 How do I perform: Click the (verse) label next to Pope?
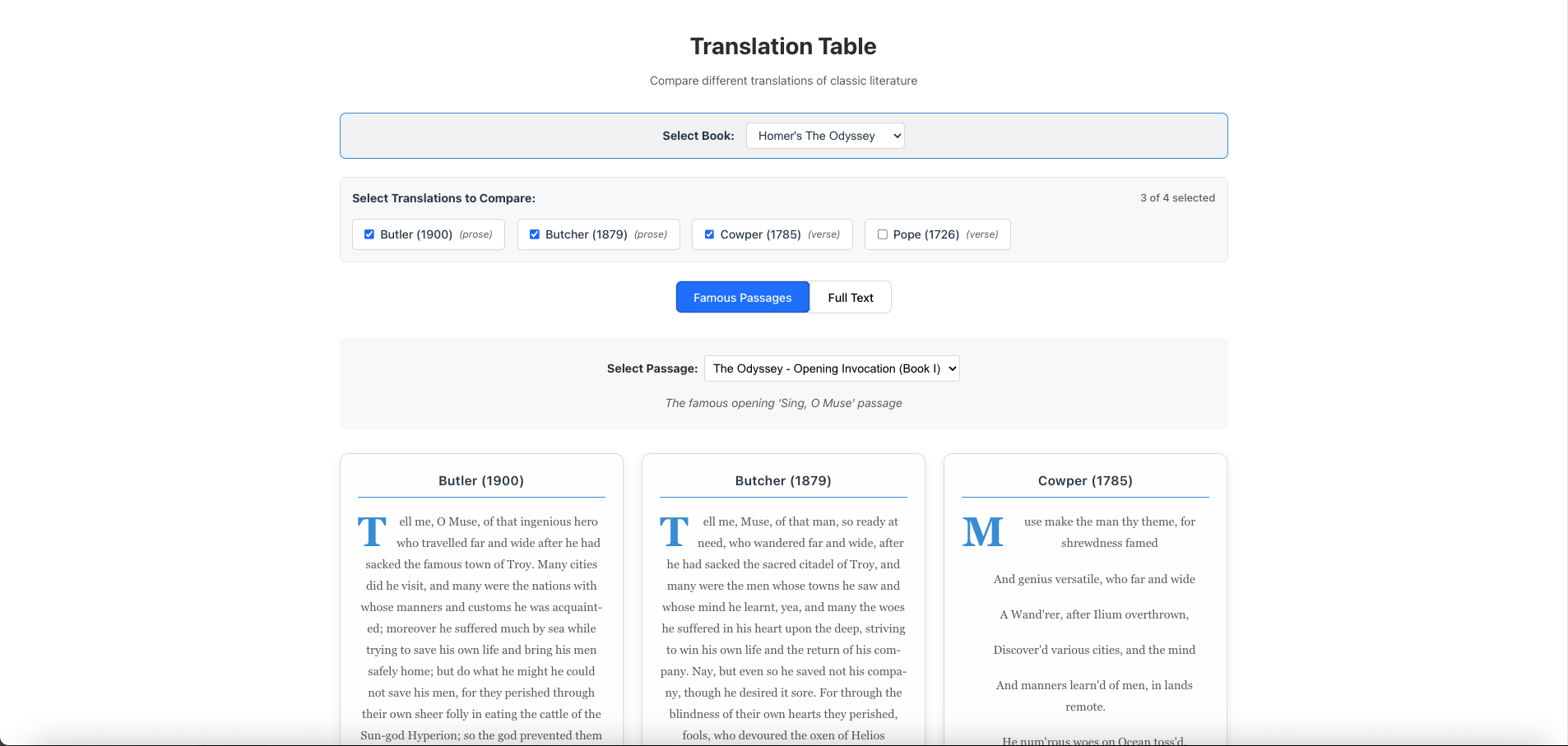point(983,234)
